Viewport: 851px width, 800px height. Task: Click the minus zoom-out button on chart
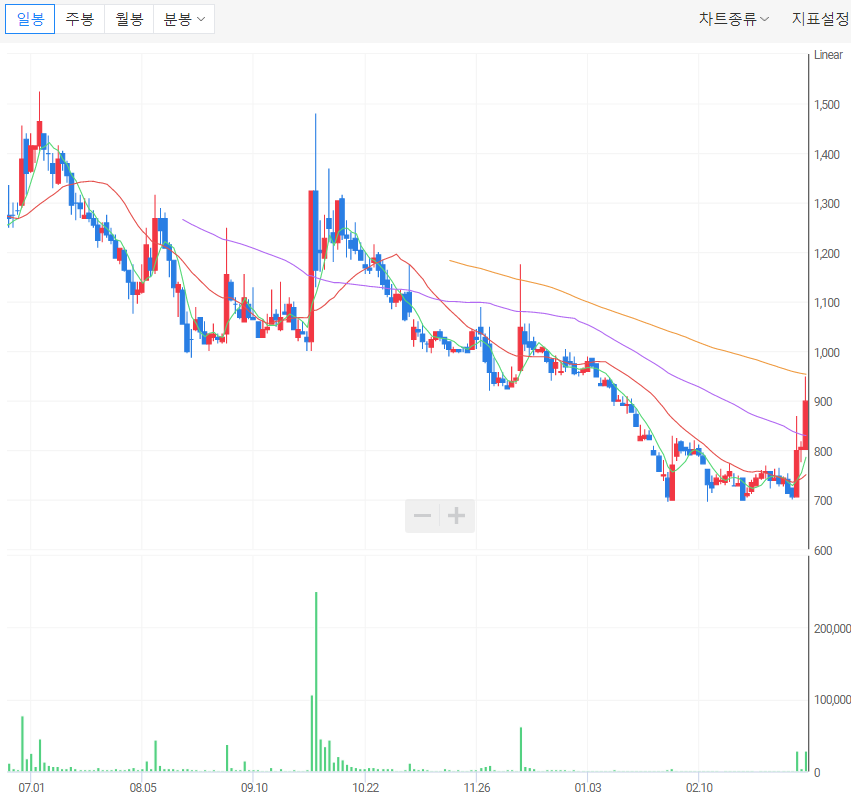(422, 516)
